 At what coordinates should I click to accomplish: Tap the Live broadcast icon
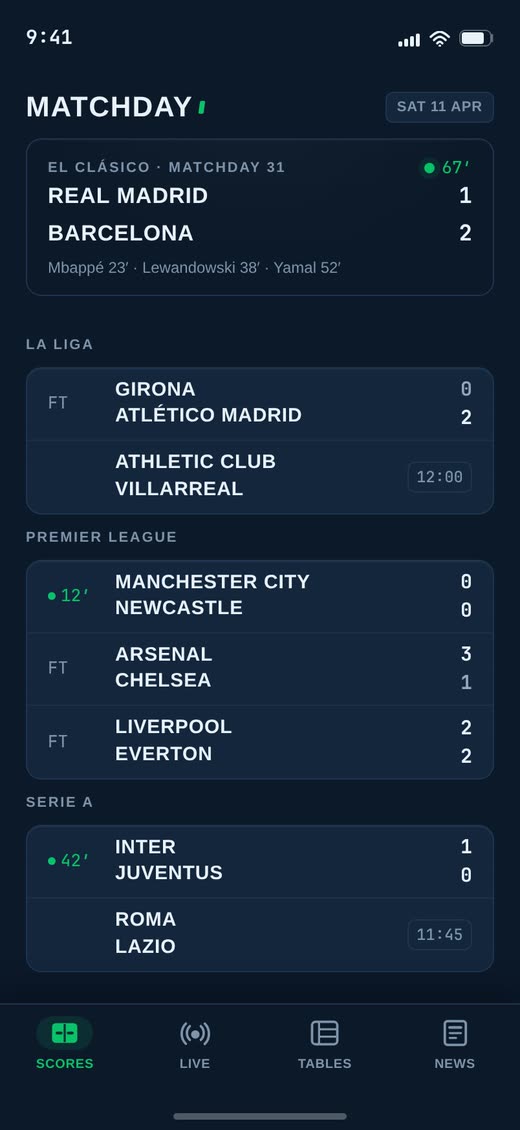[195, 1033]
